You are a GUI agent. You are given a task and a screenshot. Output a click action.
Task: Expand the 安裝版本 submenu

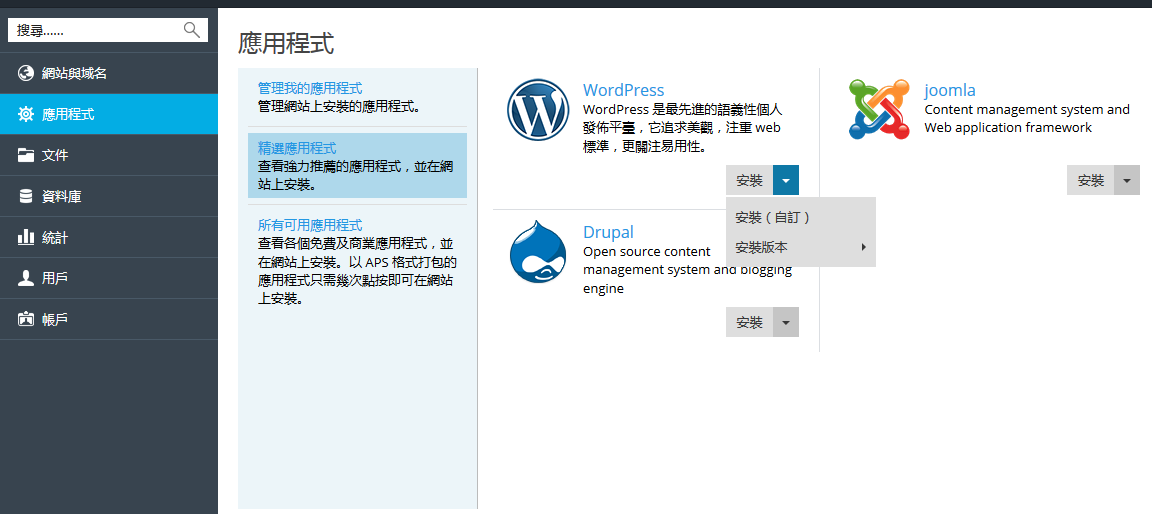[801, 247]
